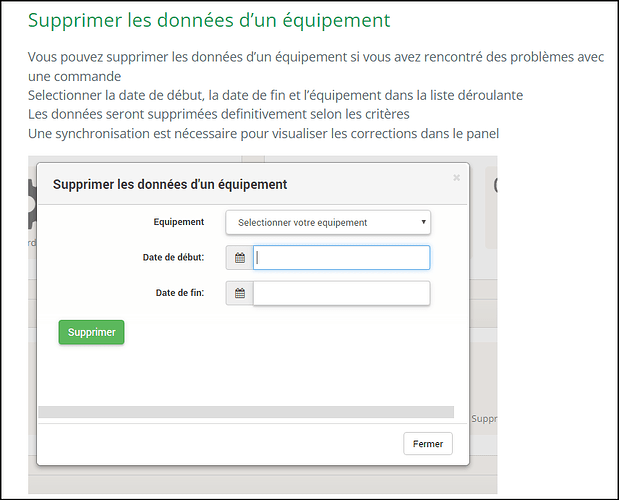This screenshot has width=619, height=500.
Task: Click the green Supprimer button
Action: [x=92, y=332]
